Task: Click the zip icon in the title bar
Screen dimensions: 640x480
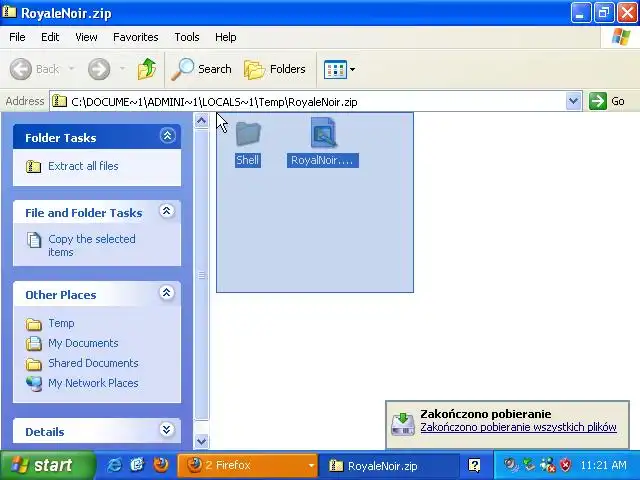Action: pyautogui.click(x=9, y=12)
